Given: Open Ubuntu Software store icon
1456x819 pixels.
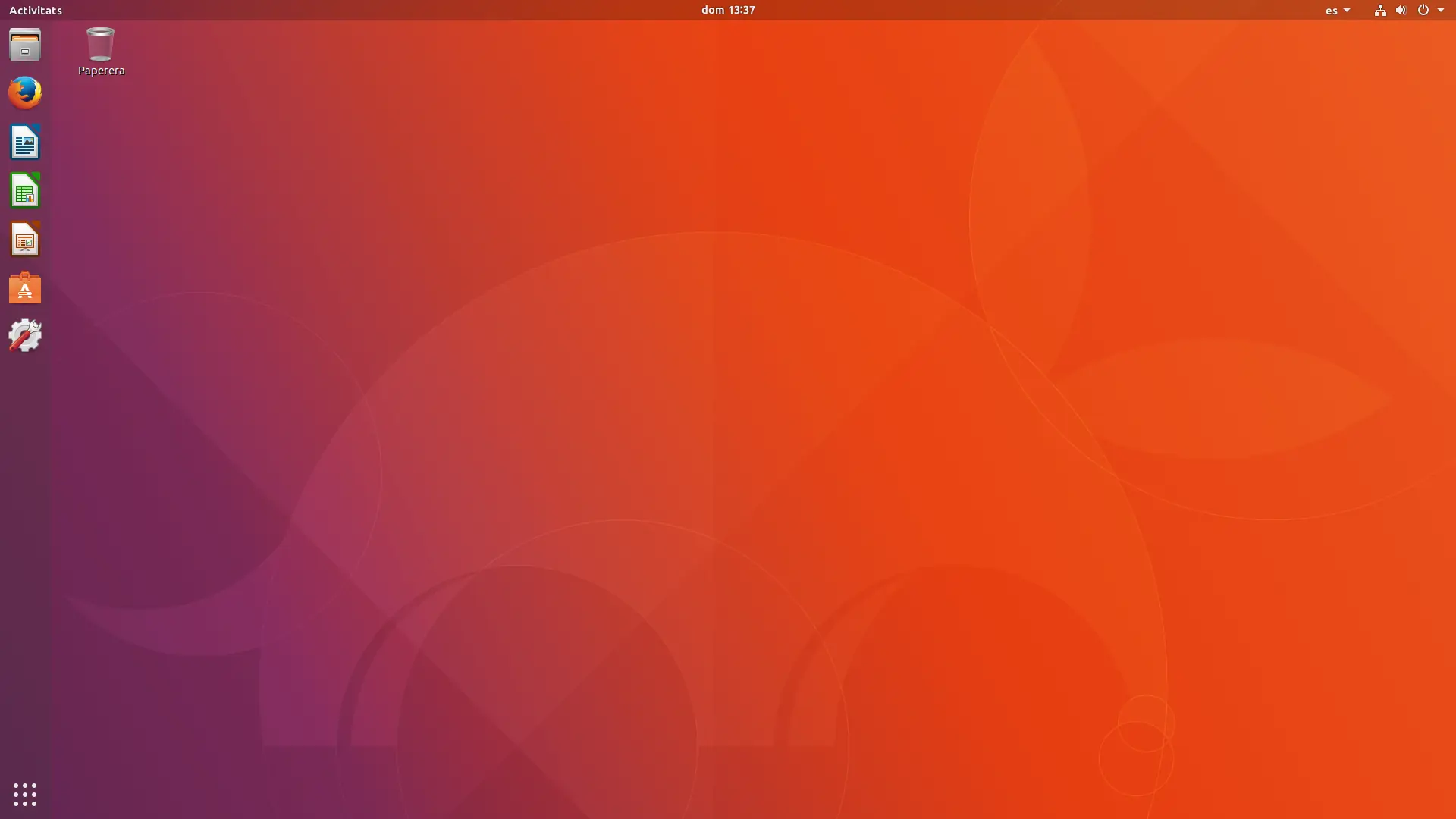Looking at the screenshot, I should tap(25, 288).
